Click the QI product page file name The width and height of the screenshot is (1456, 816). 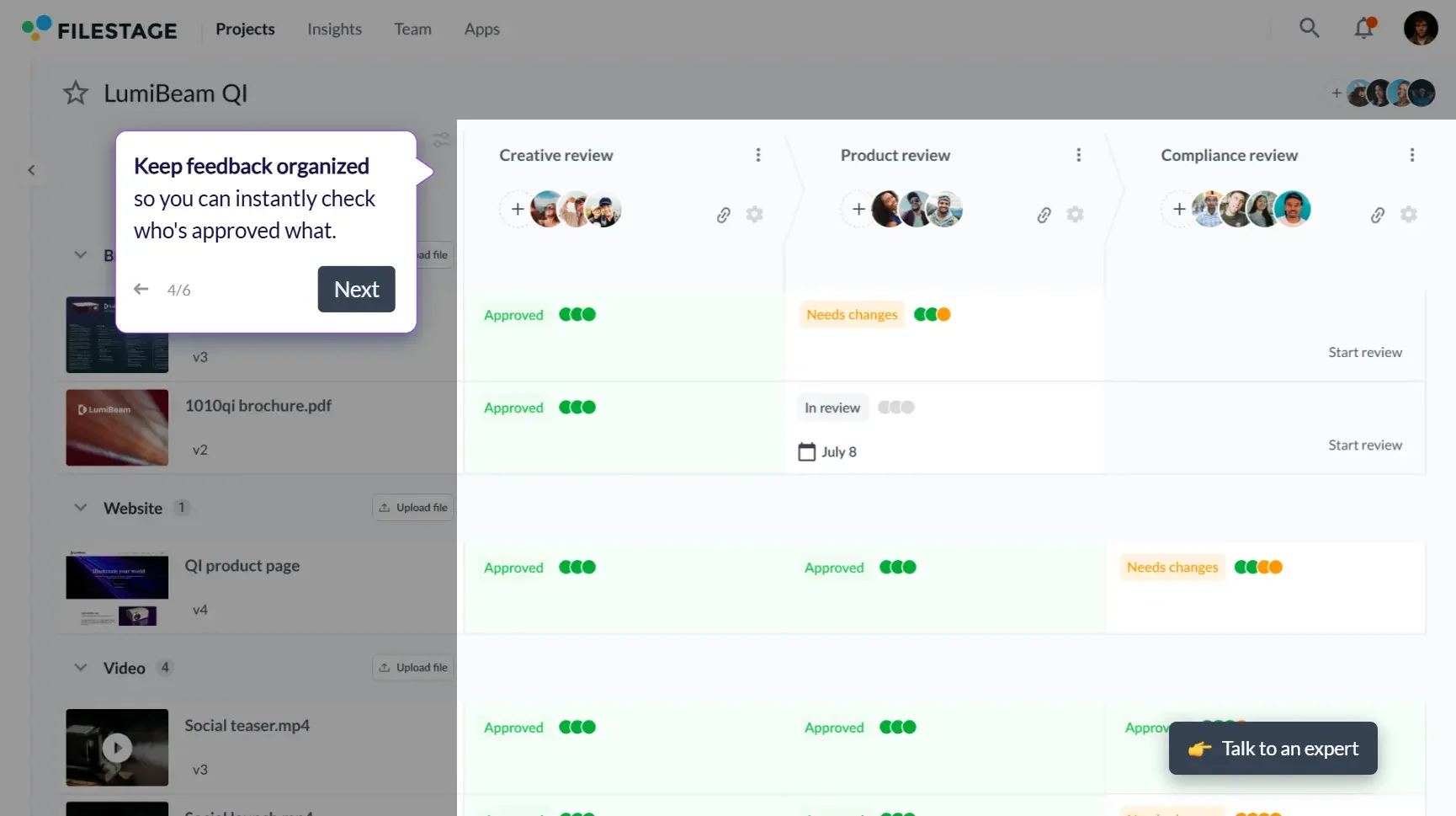pyautogui.click(x=242, y=566)
